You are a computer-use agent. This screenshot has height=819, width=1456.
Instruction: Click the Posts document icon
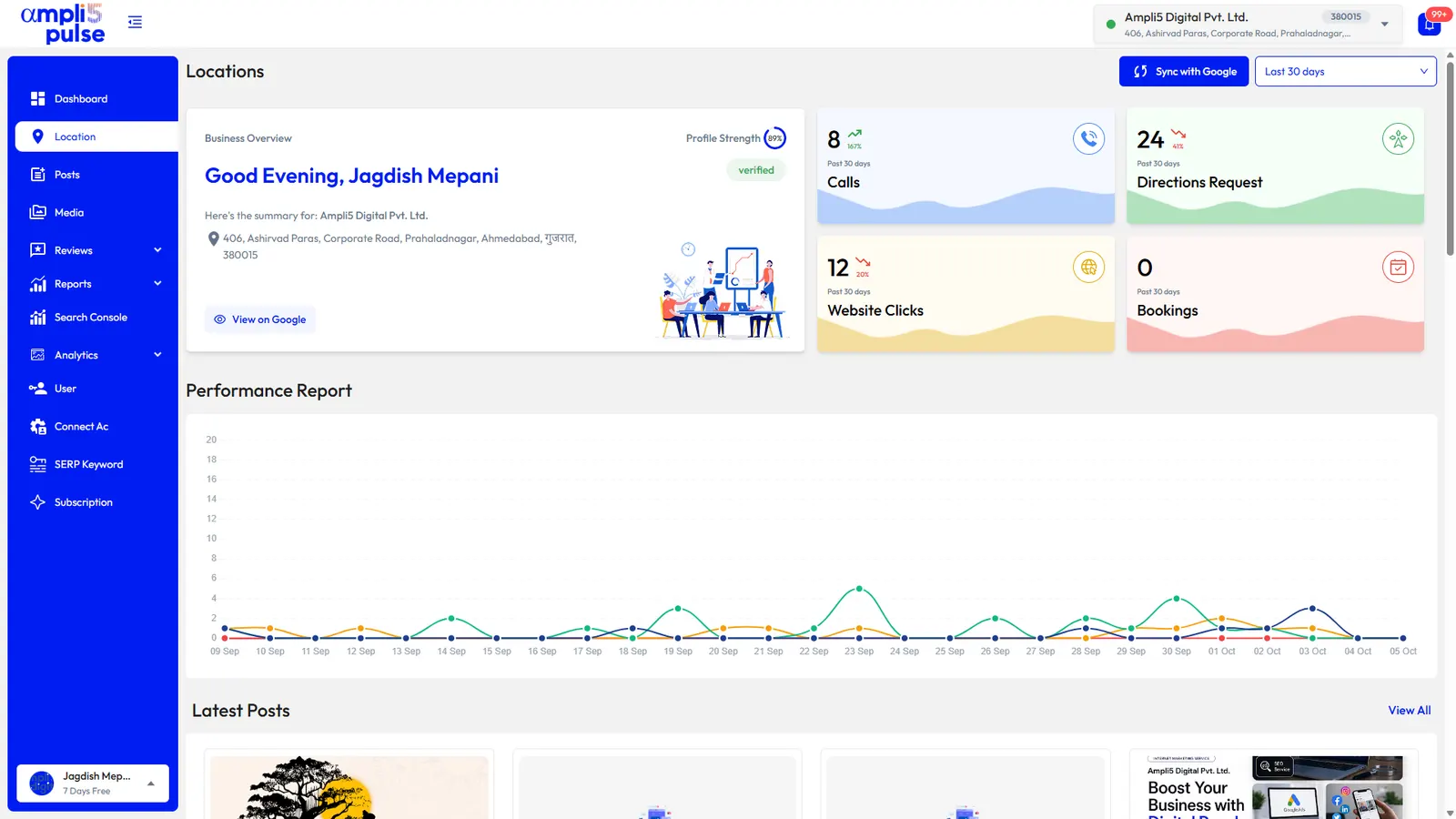(37, 175)
